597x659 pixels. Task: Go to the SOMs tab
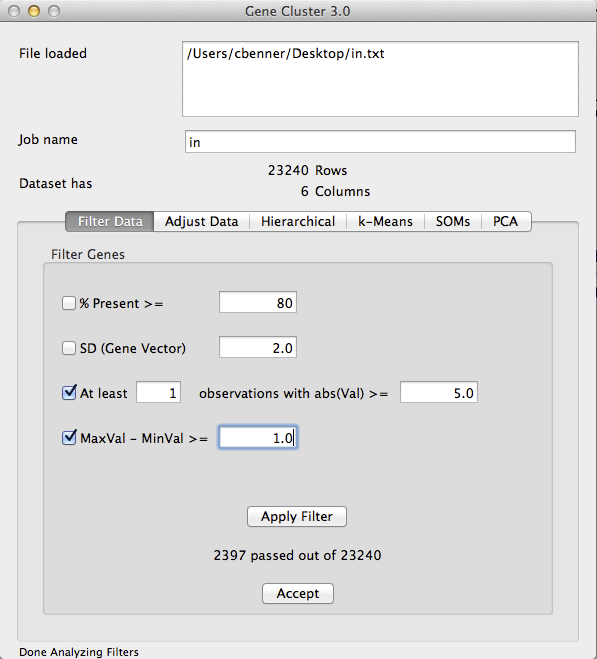(x=453, y=221)
